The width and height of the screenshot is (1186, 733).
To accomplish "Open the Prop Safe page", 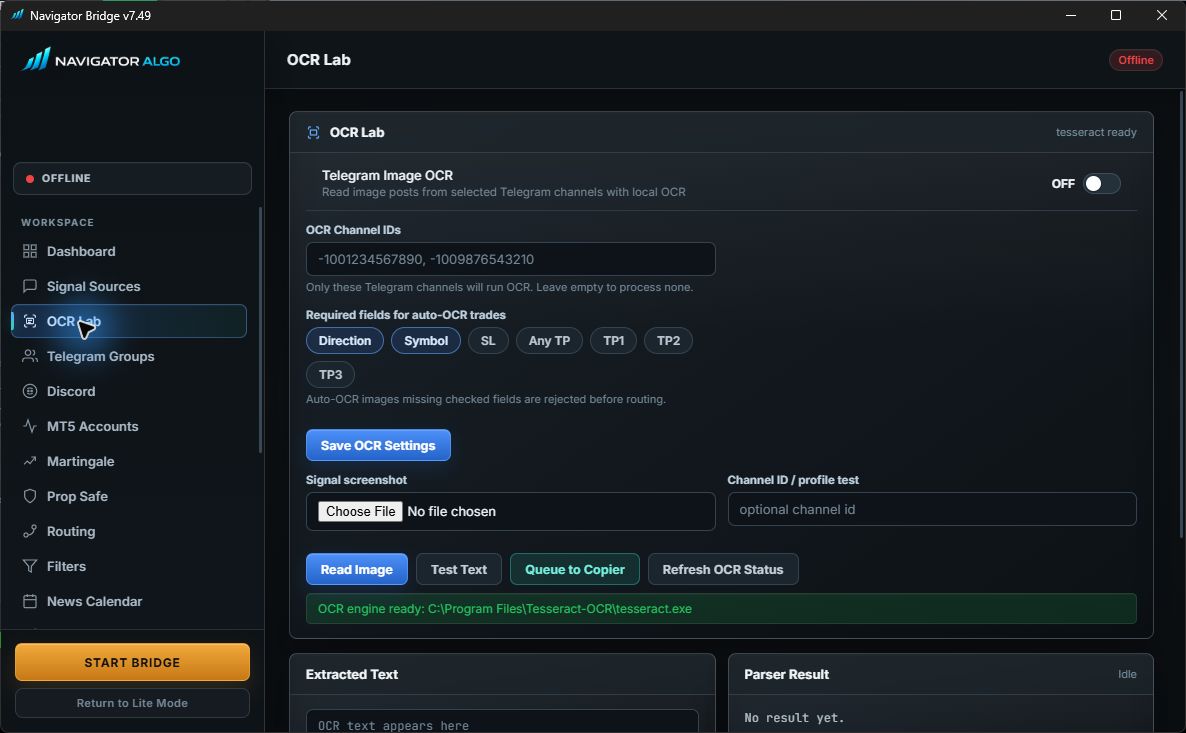I will (129, 495).
